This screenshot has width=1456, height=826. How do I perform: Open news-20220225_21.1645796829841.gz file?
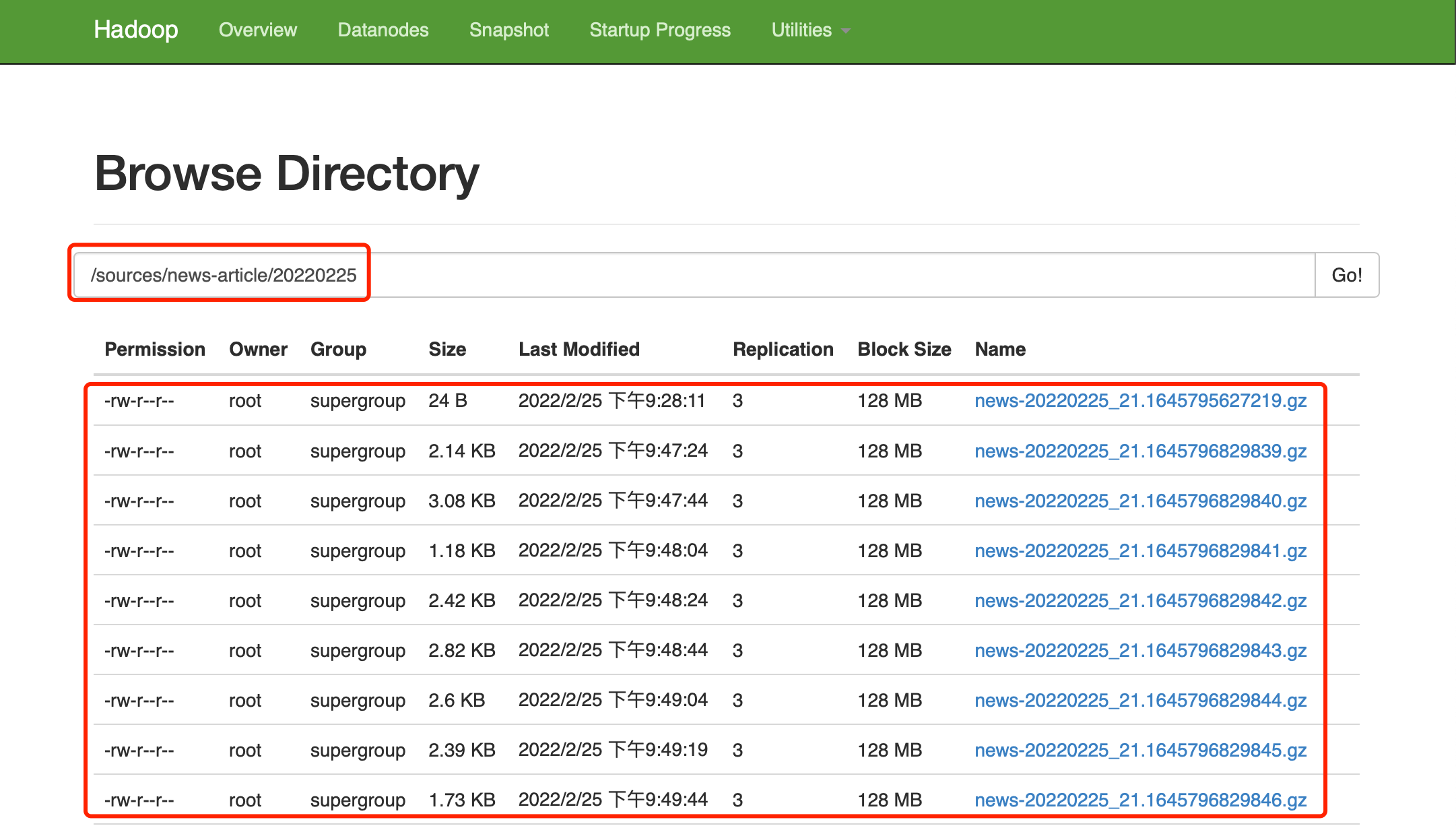tap(1141, 550)
